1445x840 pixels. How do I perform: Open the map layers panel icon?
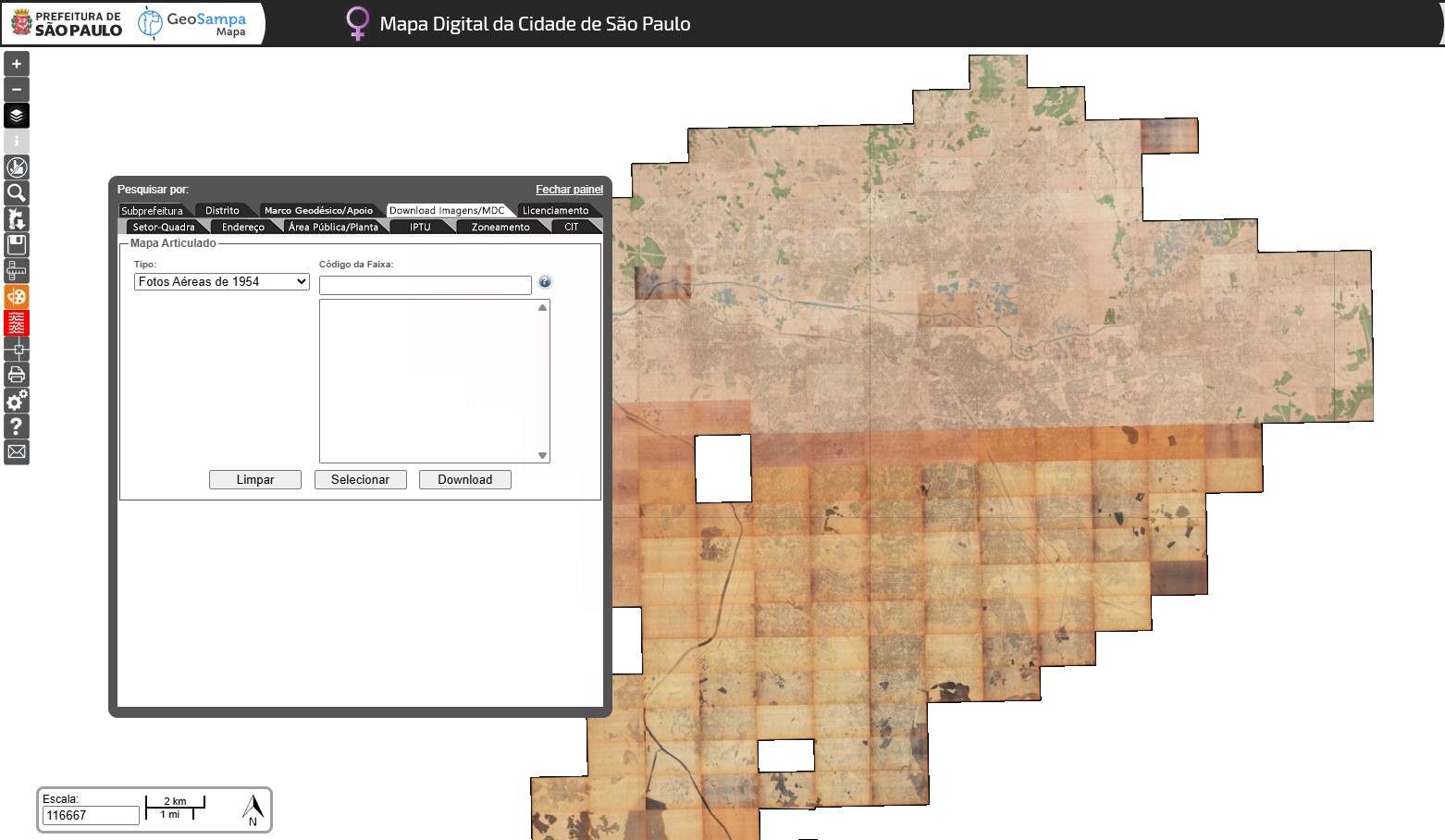(x=17, y=116)
